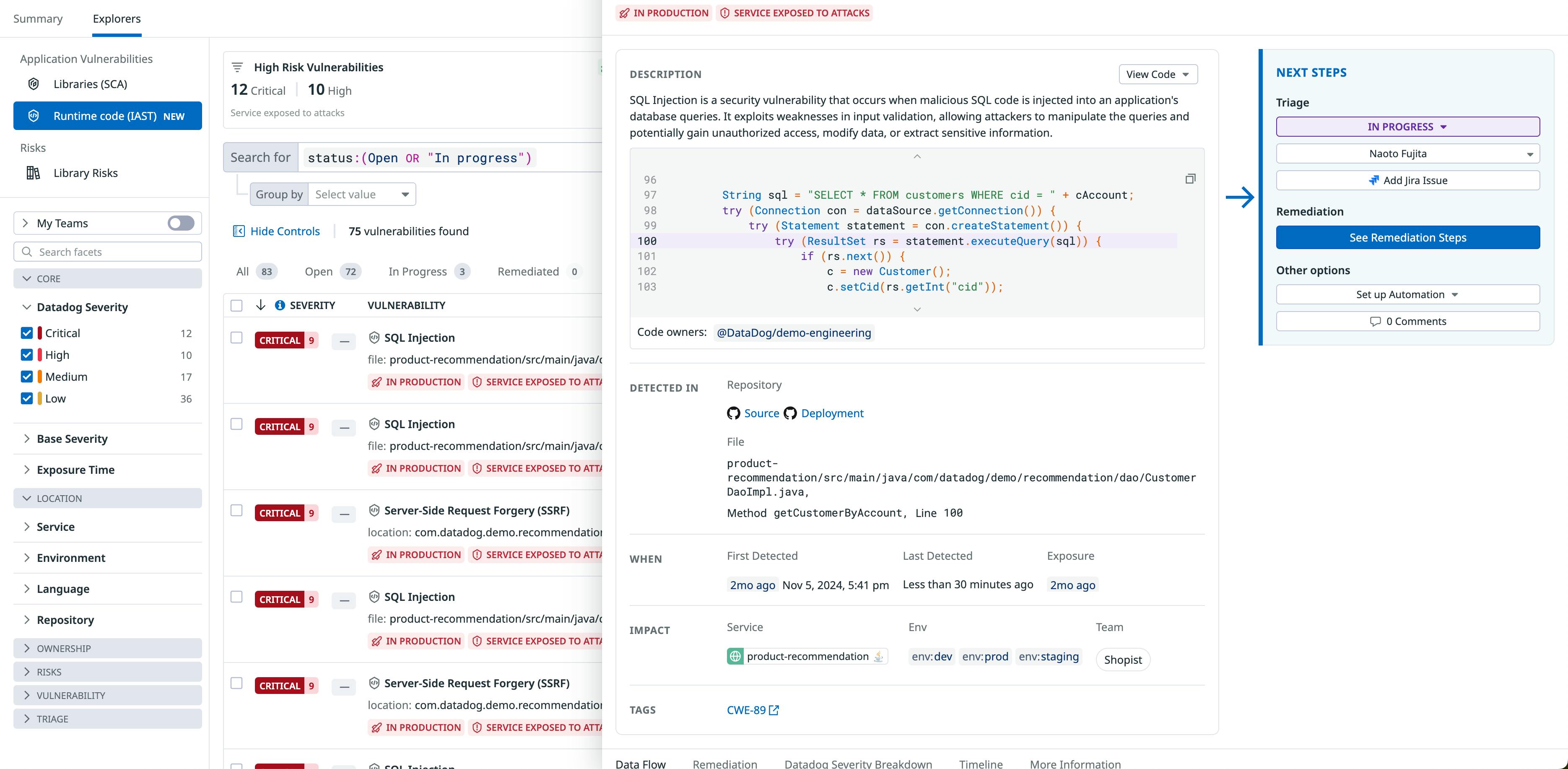Click See Remediation Steps
Screen dimensions: 1568x769
tap(1407, 237)
